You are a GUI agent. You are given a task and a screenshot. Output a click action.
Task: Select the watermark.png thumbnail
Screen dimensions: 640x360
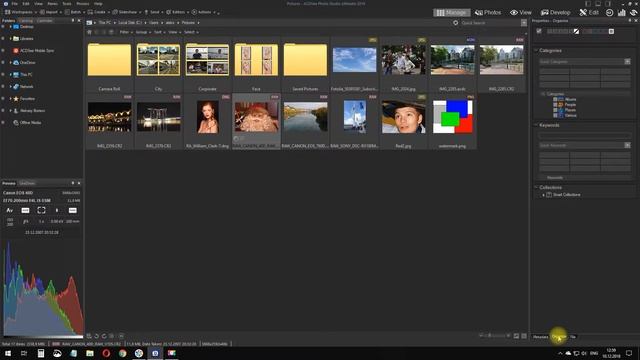[452, 117]
